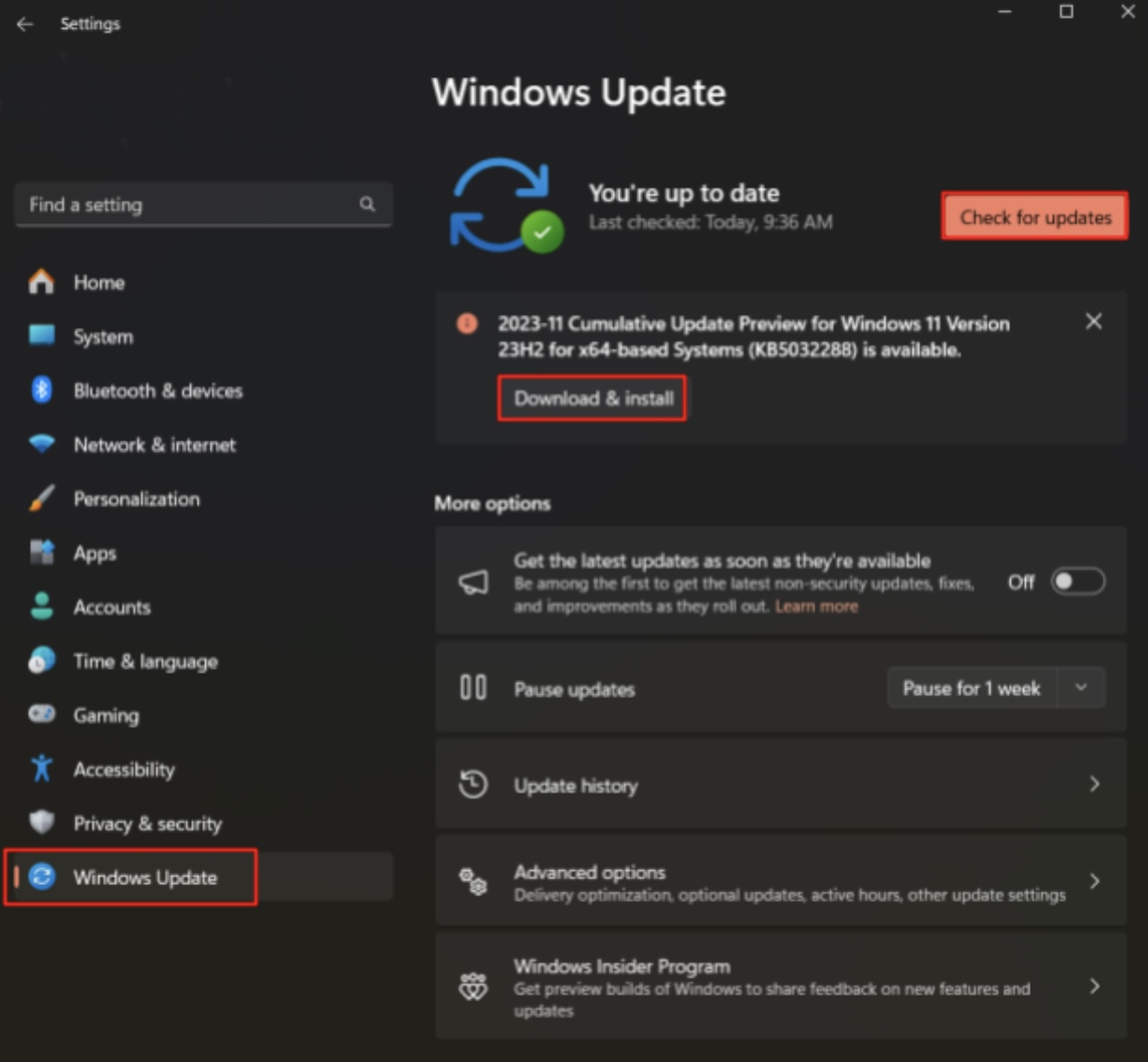Open Accessibility settings icon
This screenshot has height=1062, width=1148.
point(42,769)
